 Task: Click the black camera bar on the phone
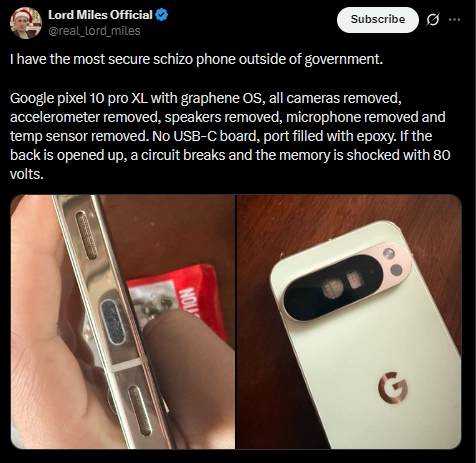(x=333, y=287)
